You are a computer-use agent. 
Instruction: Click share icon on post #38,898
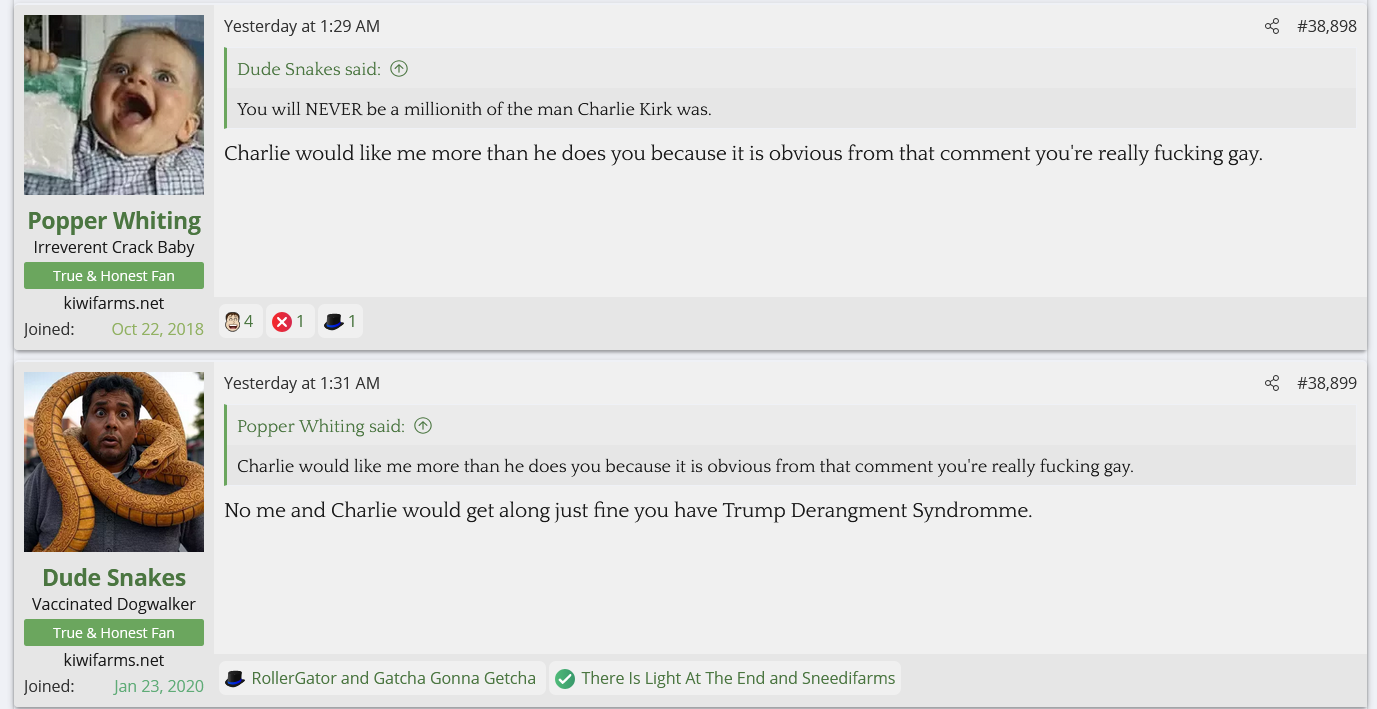(1271, 27)
